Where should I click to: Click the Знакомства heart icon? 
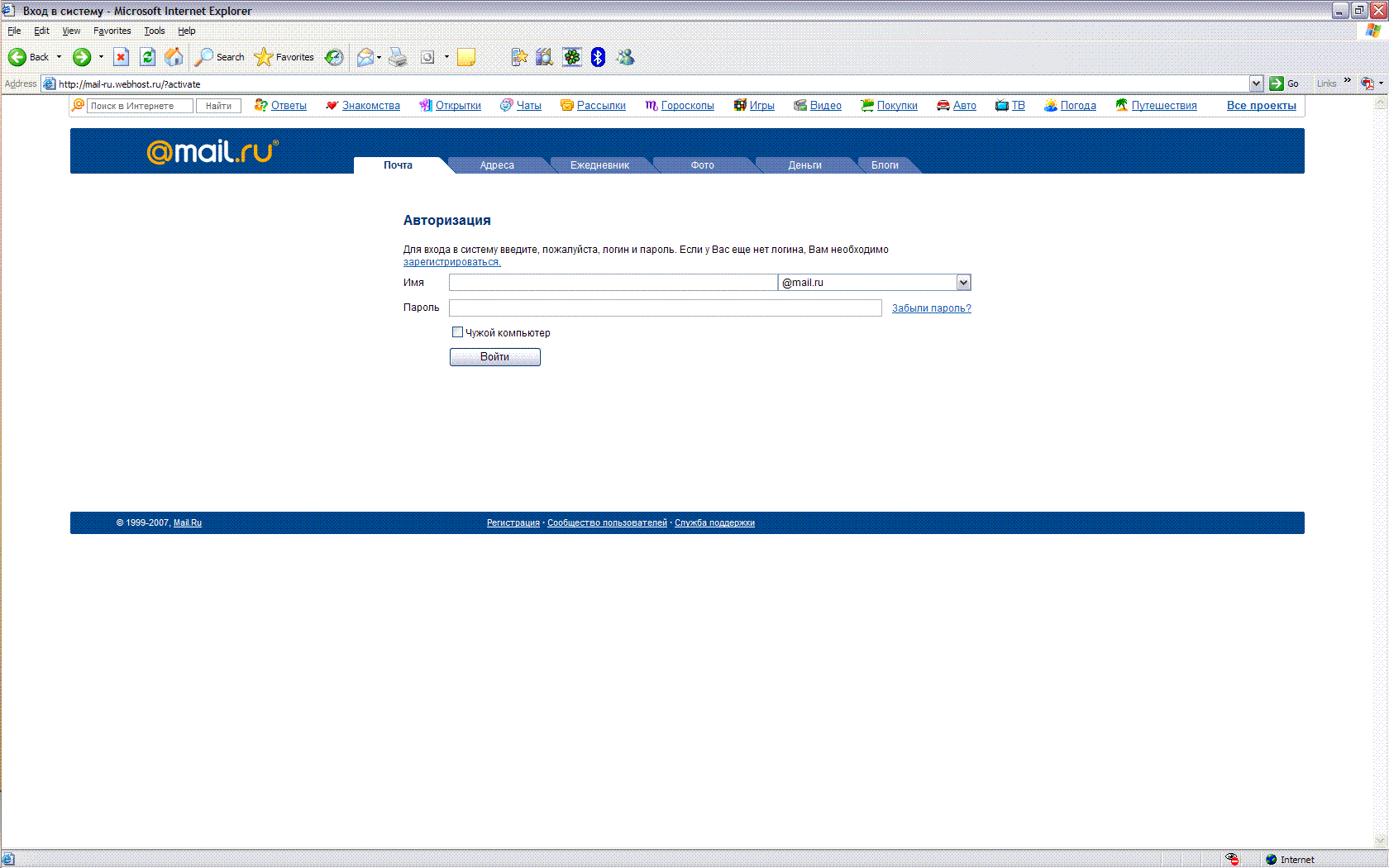[332, 105]
